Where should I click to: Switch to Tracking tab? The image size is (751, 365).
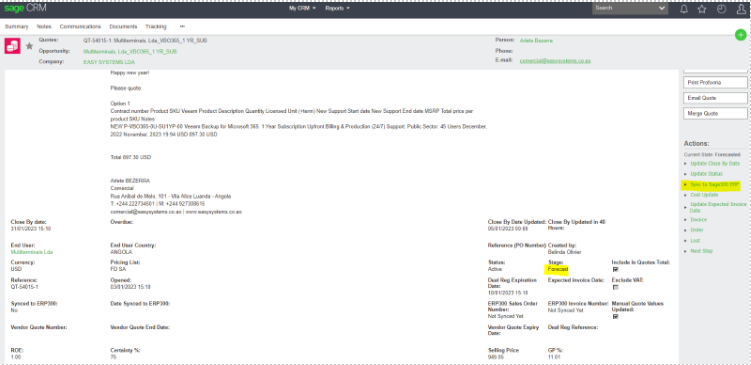point(156,27)
